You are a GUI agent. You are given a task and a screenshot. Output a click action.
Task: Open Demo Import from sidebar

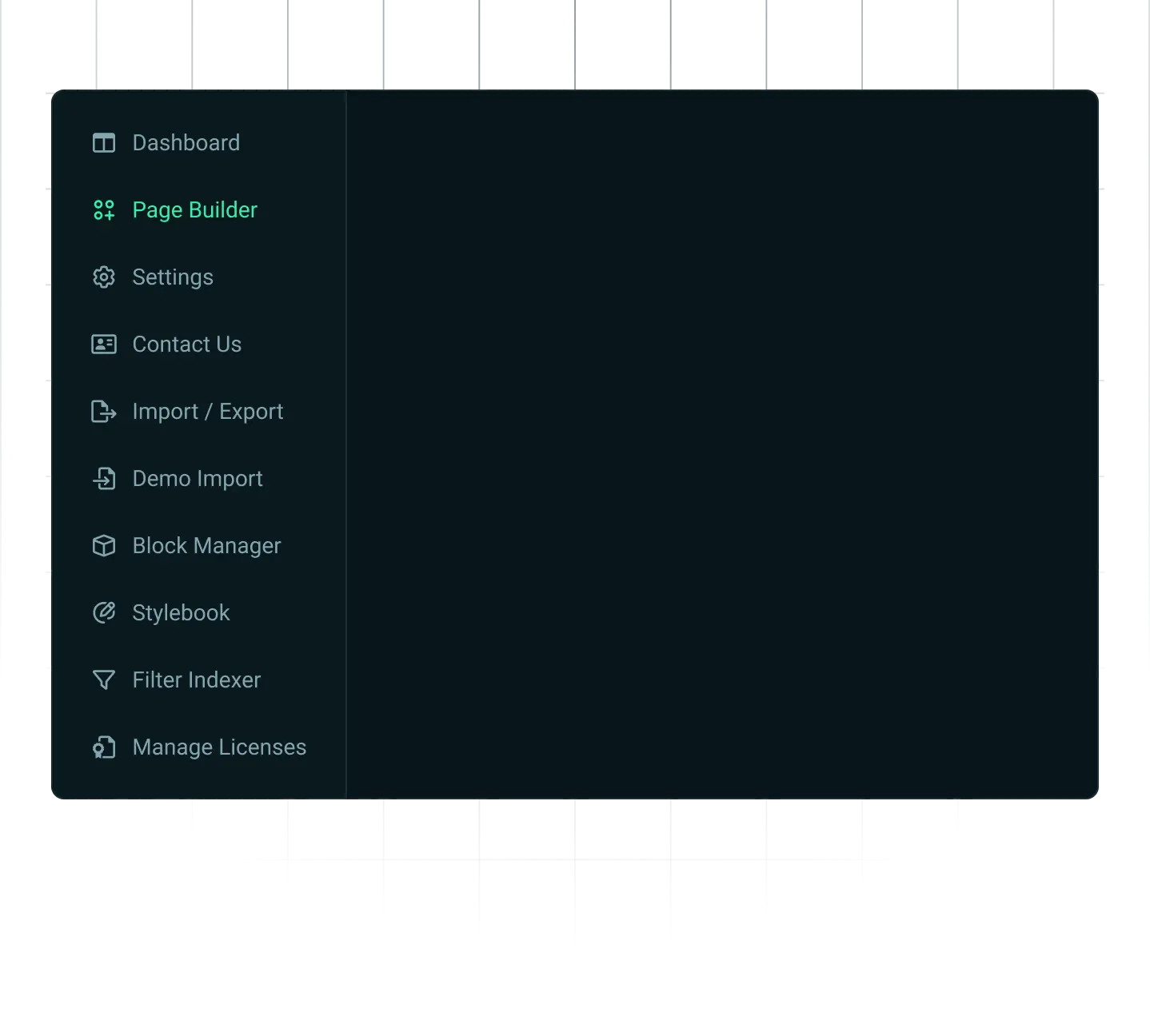[x=197, y=479]
